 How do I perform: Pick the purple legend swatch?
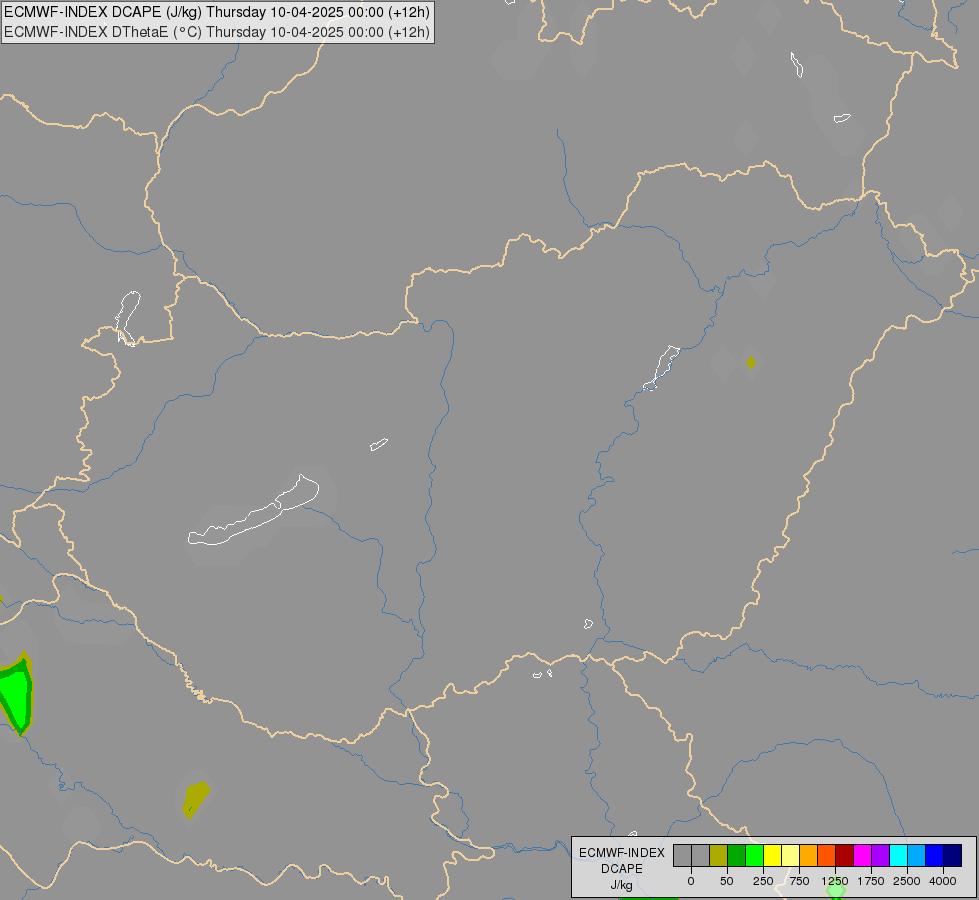click(x=881, y=856)
